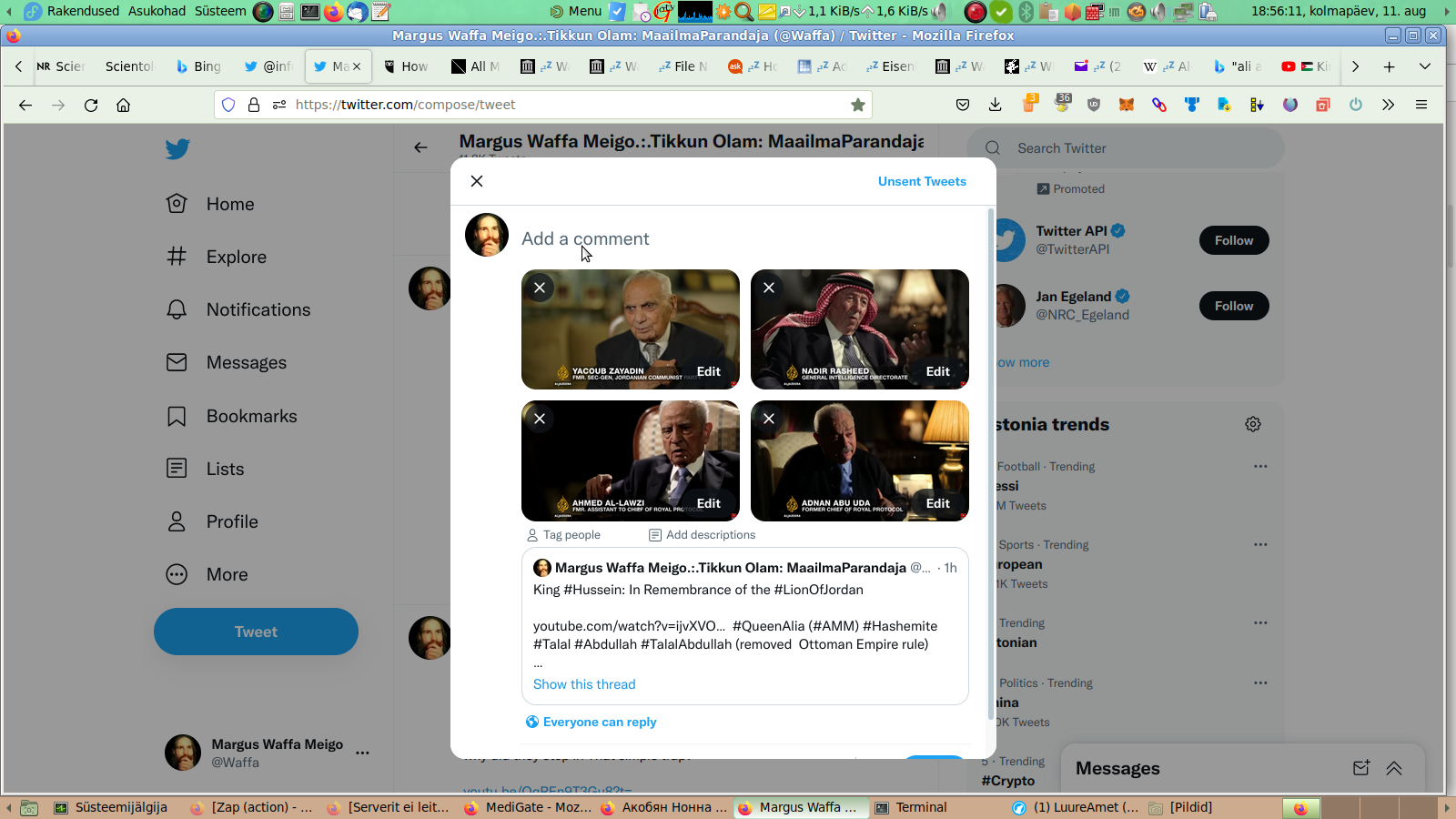
Task: Switch to the How tab
Action: (x=406, y=66)
